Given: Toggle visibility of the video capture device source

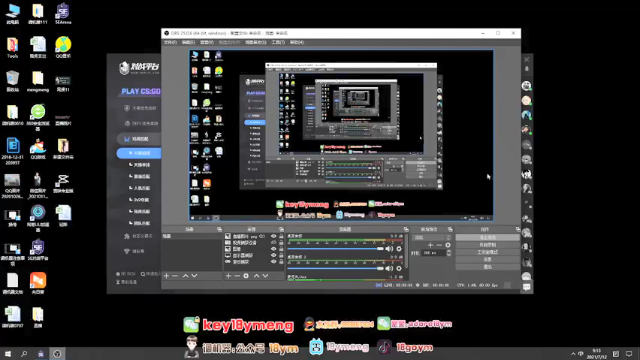Looking at the screenshot, I should (x=273, y=242).
